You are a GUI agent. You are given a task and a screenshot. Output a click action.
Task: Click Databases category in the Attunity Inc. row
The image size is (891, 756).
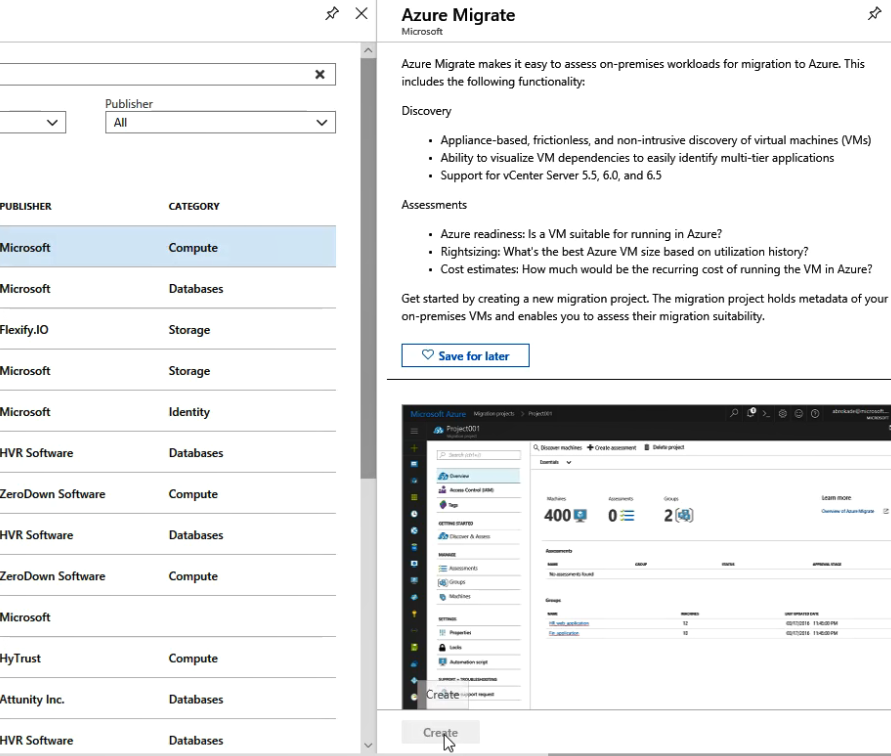pos(196,699)
